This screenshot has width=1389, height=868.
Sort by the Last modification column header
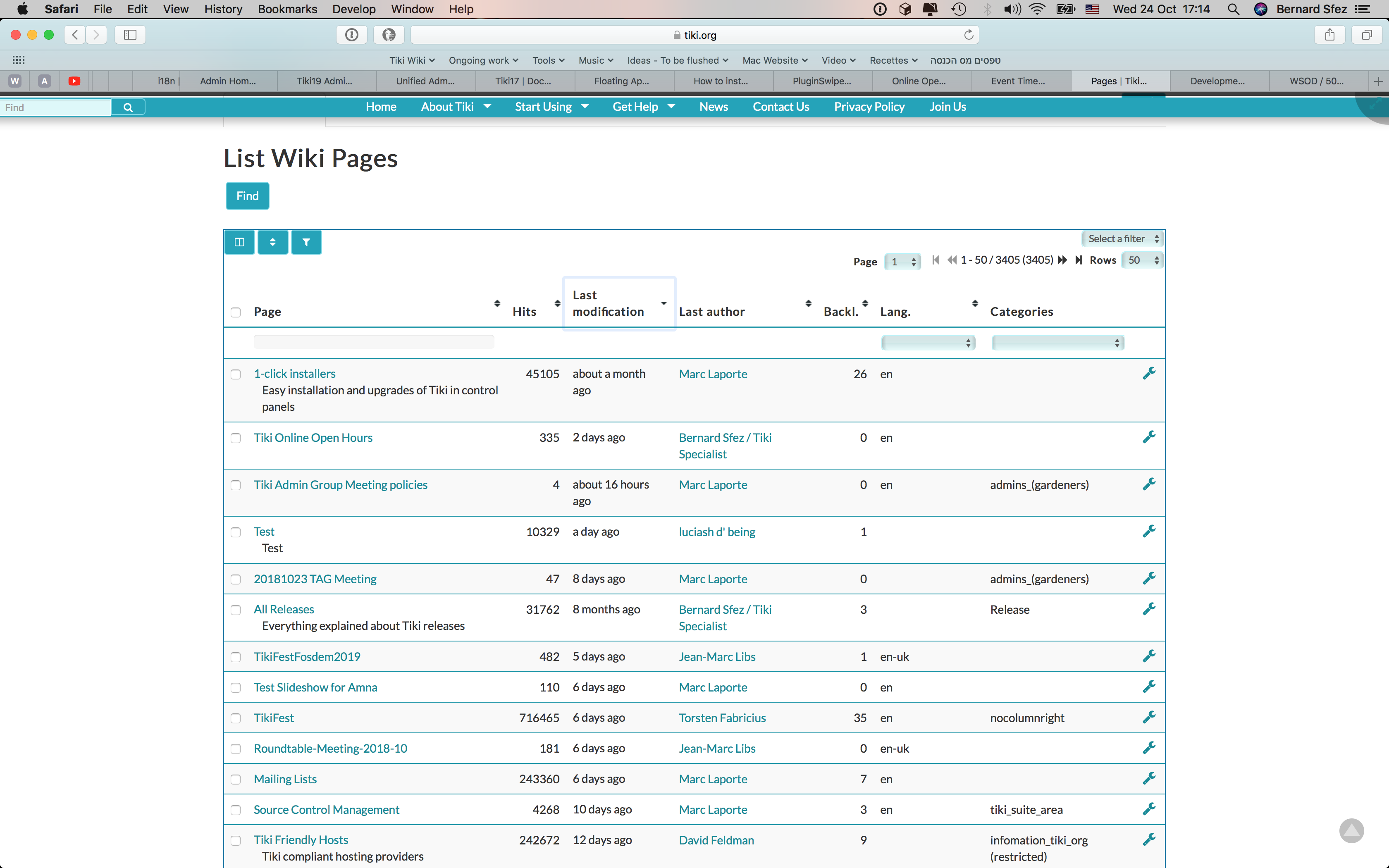619,303
